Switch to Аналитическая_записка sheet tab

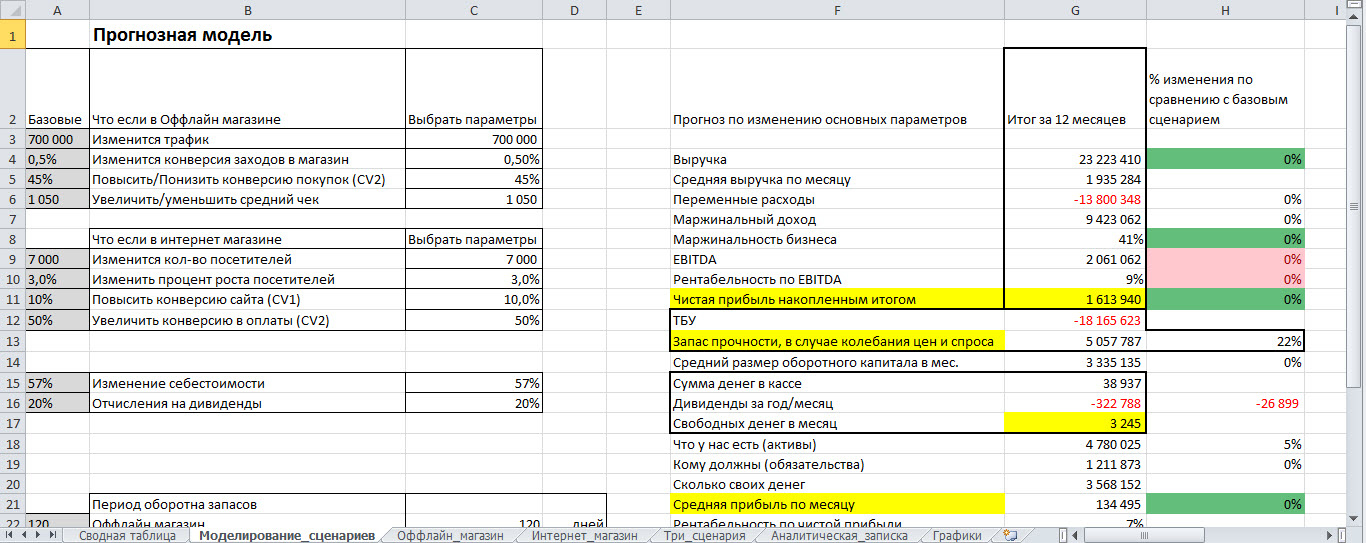click(x=838, y=535)
